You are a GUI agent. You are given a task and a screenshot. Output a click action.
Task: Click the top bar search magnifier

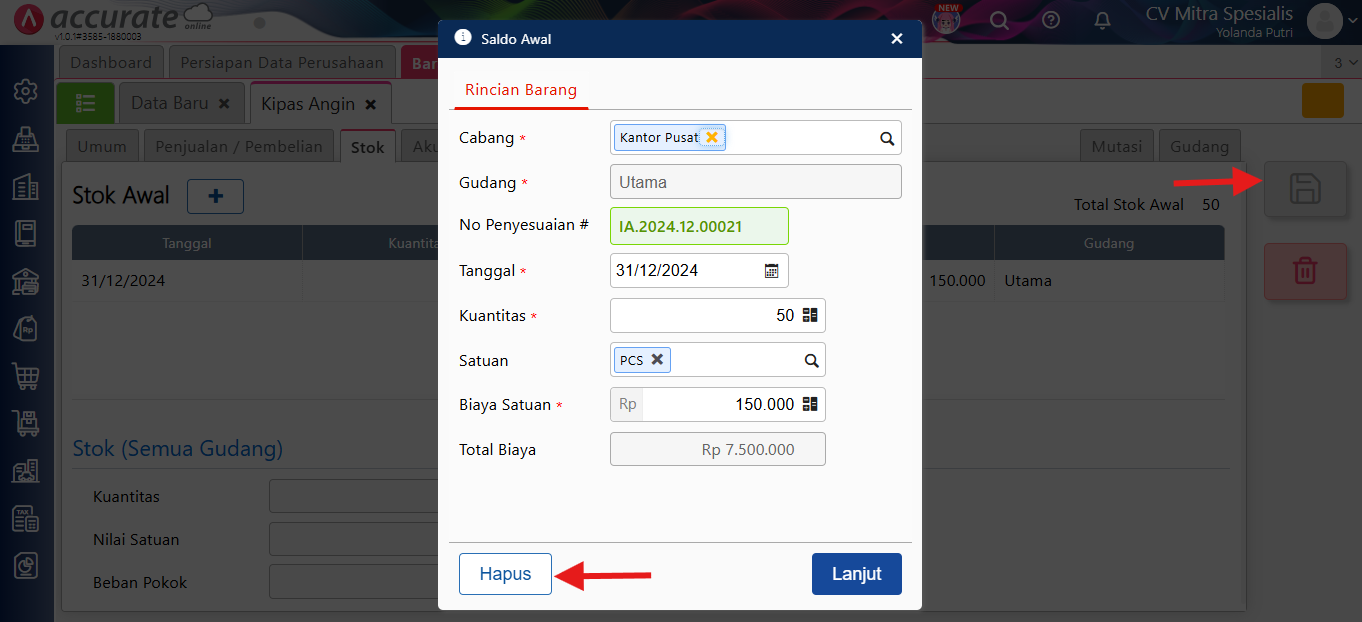coord(1000,20)
